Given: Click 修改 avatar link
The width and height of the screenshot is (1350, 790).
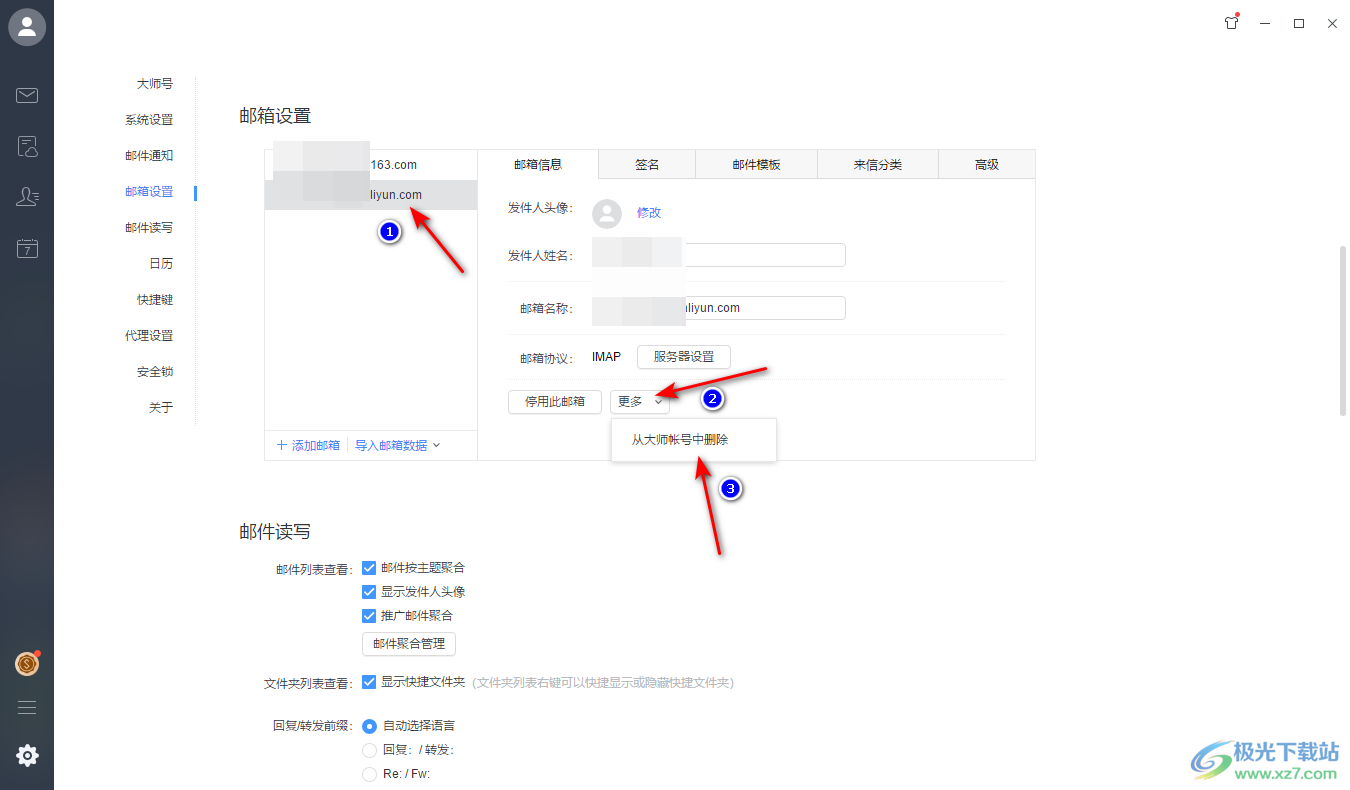Looking at the screenshot, I should pos(649,213).
